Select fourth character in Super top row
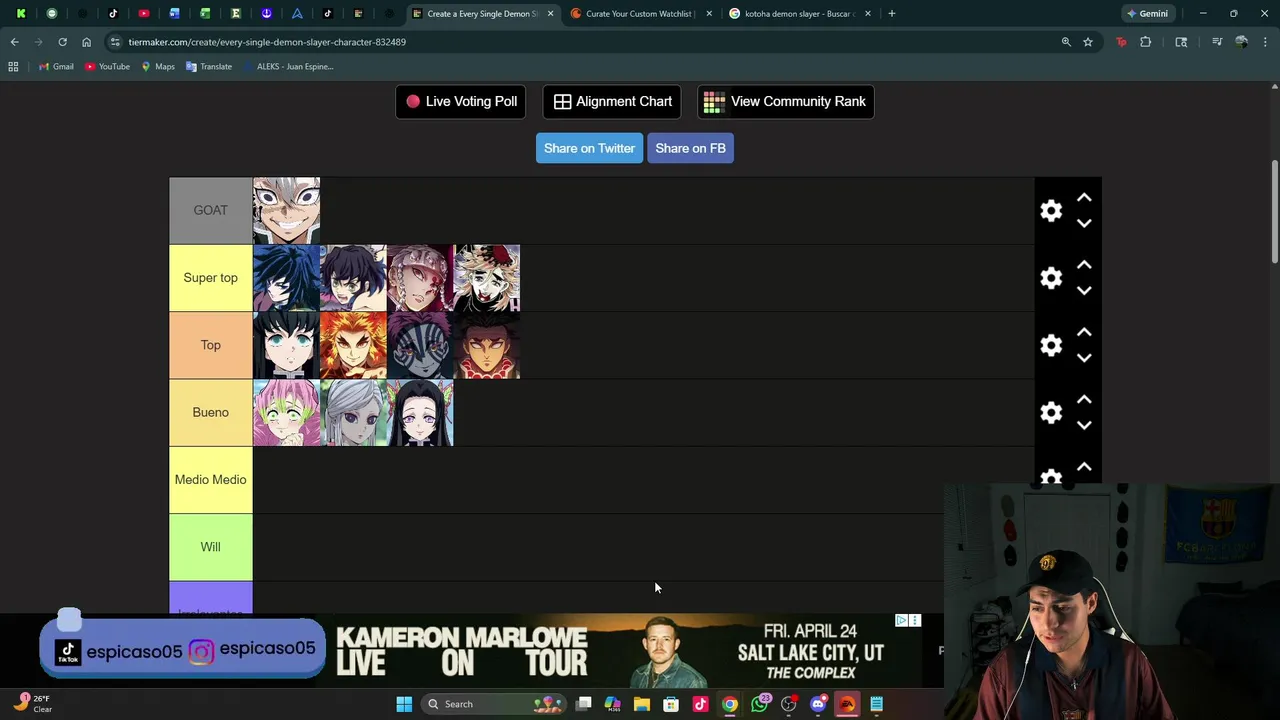 pyautogui.click(x=487, y=278)
